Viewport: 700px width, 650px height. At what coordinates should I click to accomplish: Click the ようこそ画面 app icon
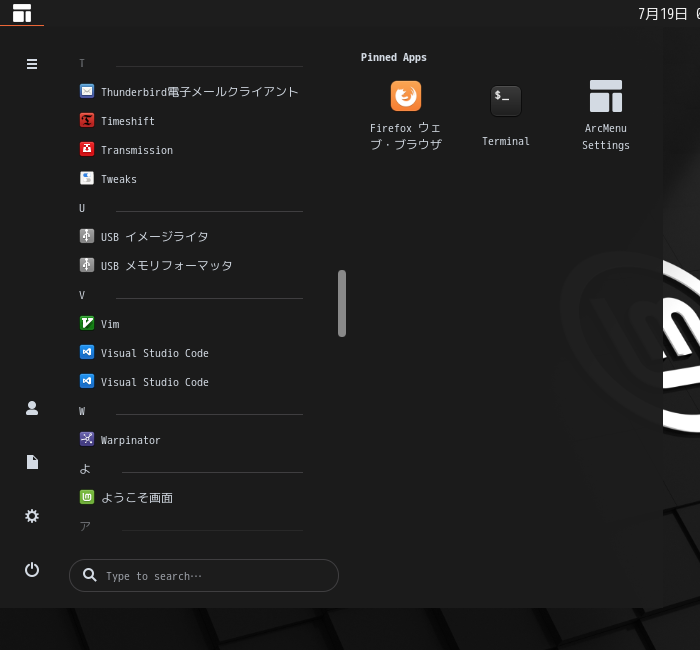pos(87,497)
